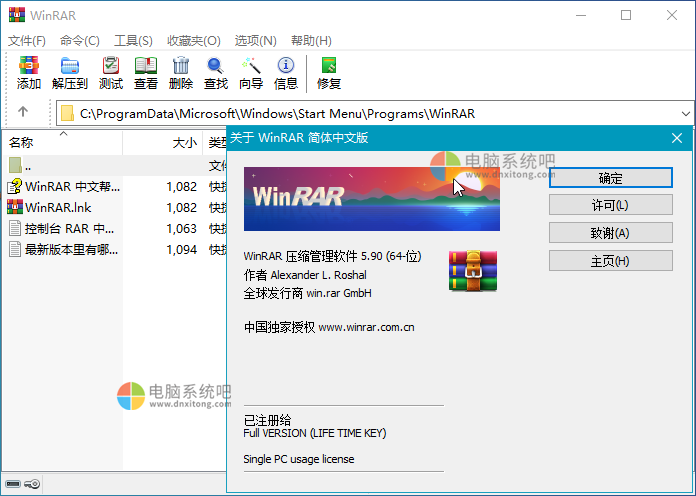Open the 工具(S) menu
The height and width of the screenshot is (496, 696).
(133, 41)
